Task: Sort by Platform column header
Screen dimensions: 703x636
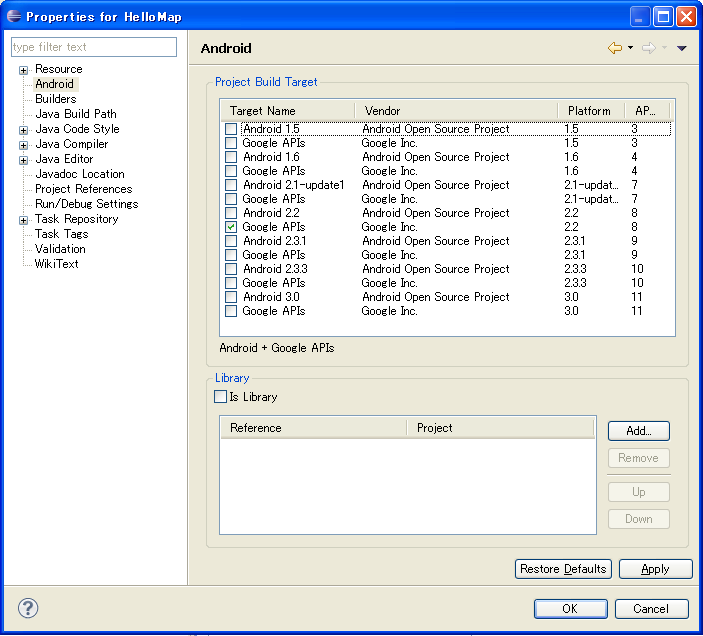Action: [591, 111]
